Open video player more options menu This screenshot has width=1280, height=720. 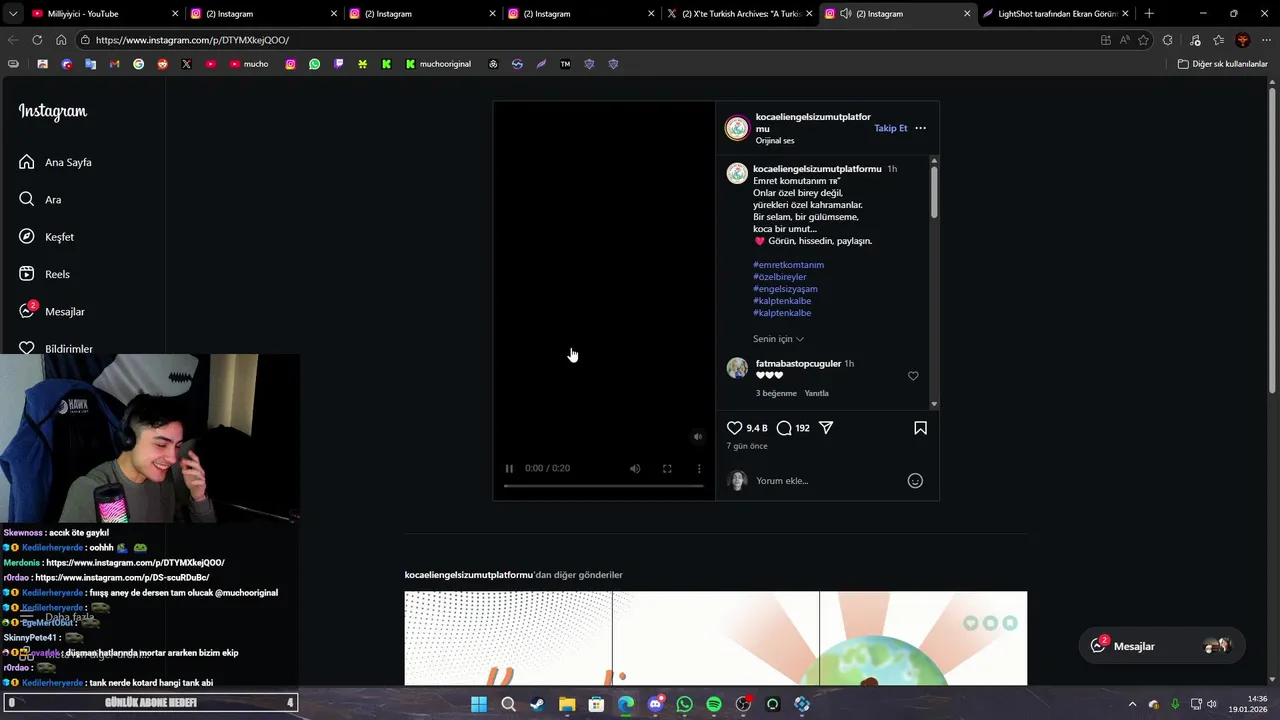699,468
